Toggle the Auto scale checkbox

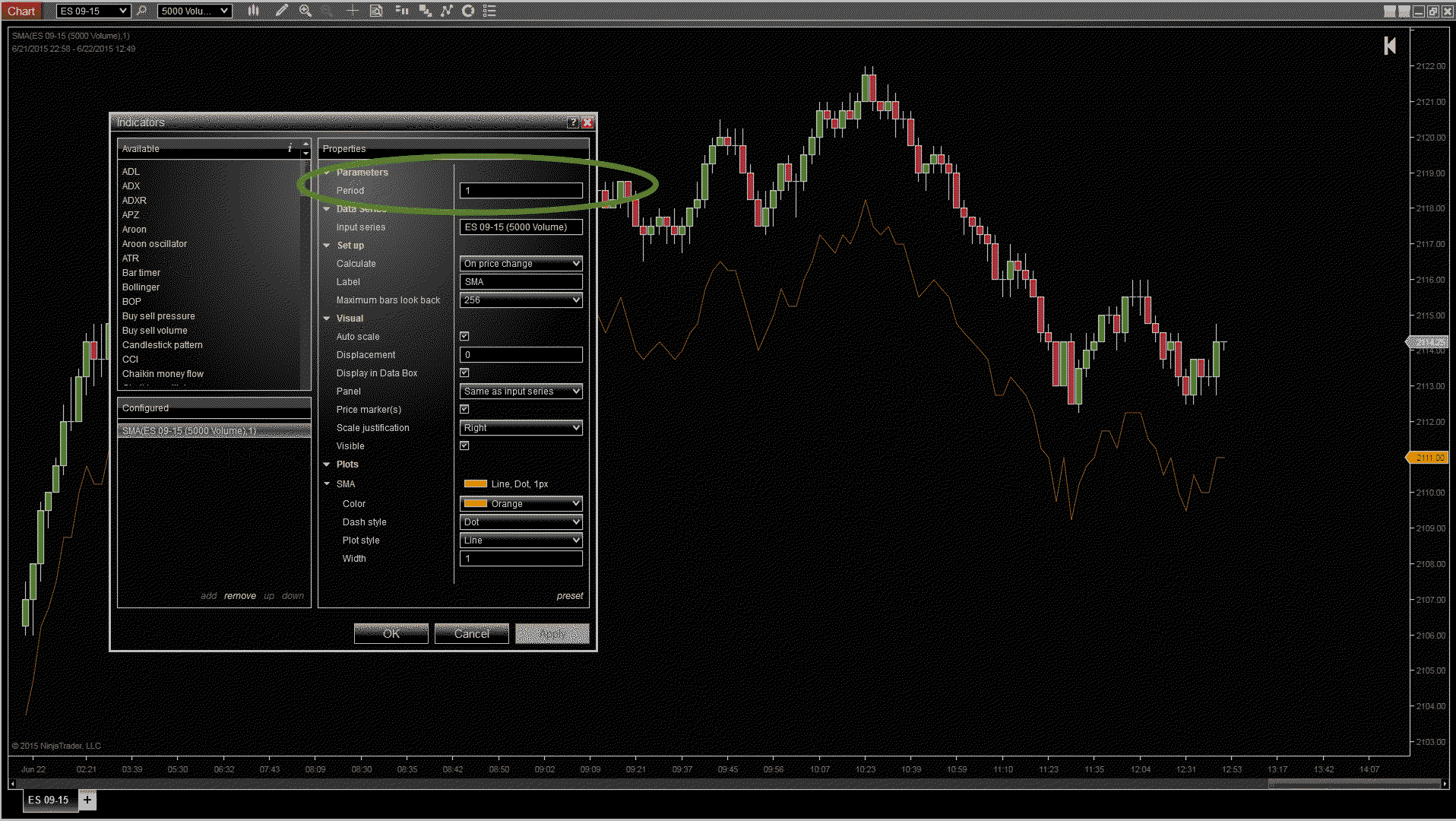click(464, 336)
